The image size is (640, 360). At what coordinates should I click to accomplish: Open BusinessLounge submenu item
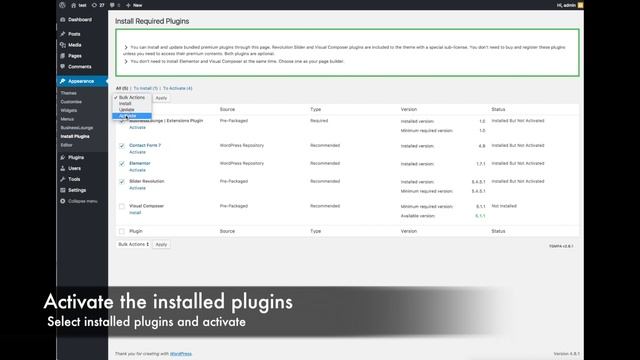[x=77, y=128]
